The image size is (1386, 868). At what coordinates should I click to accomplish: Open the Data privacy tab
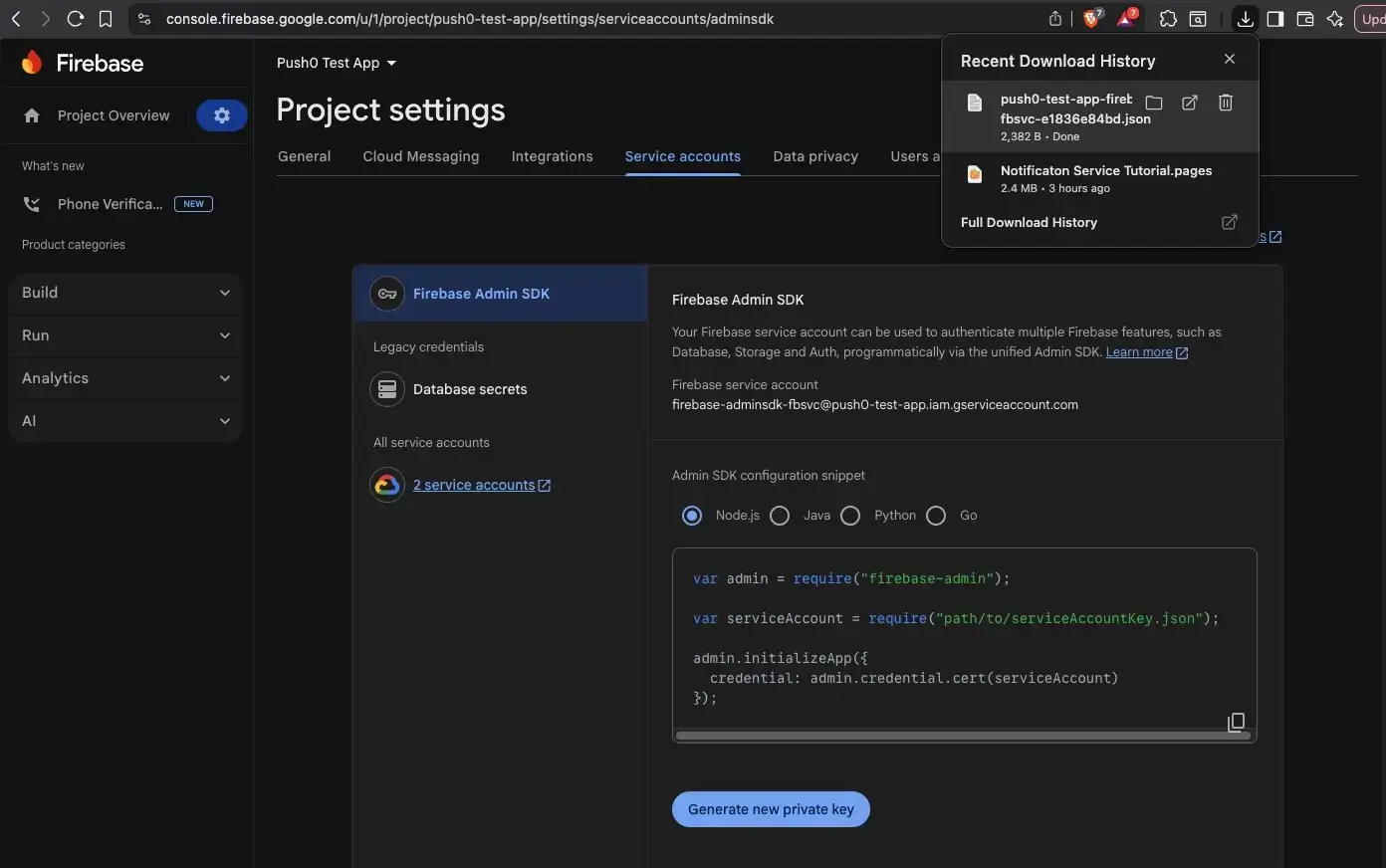(x=815, y=156)
